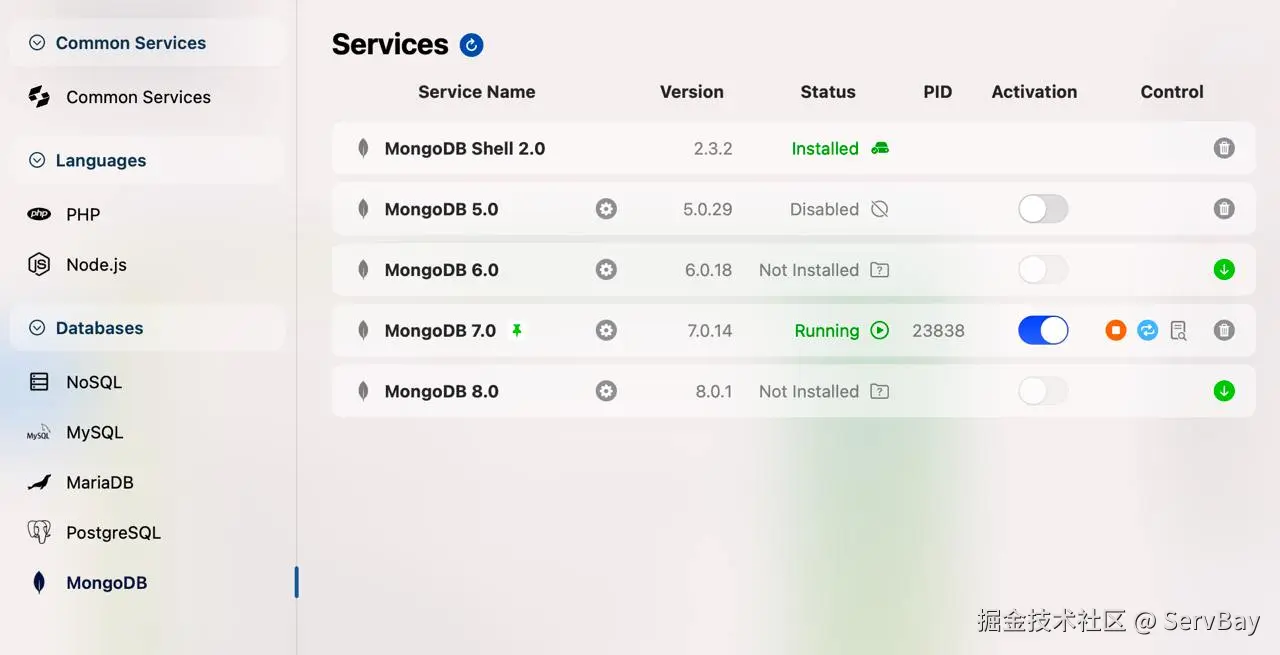Turn off MongoDB 7.0 activation switch
1280x655 pixels.
[1043, 330]
